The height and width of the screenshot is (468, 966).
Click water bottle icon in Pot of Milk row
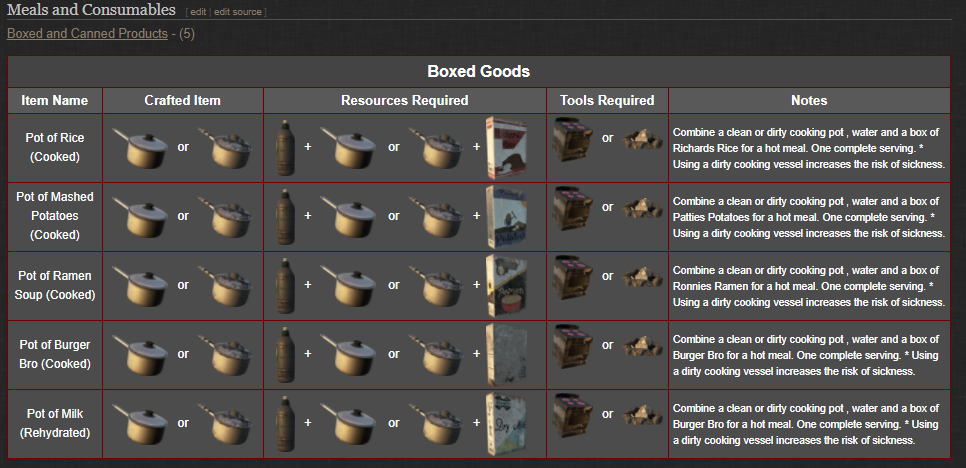[x=285, y=424]
